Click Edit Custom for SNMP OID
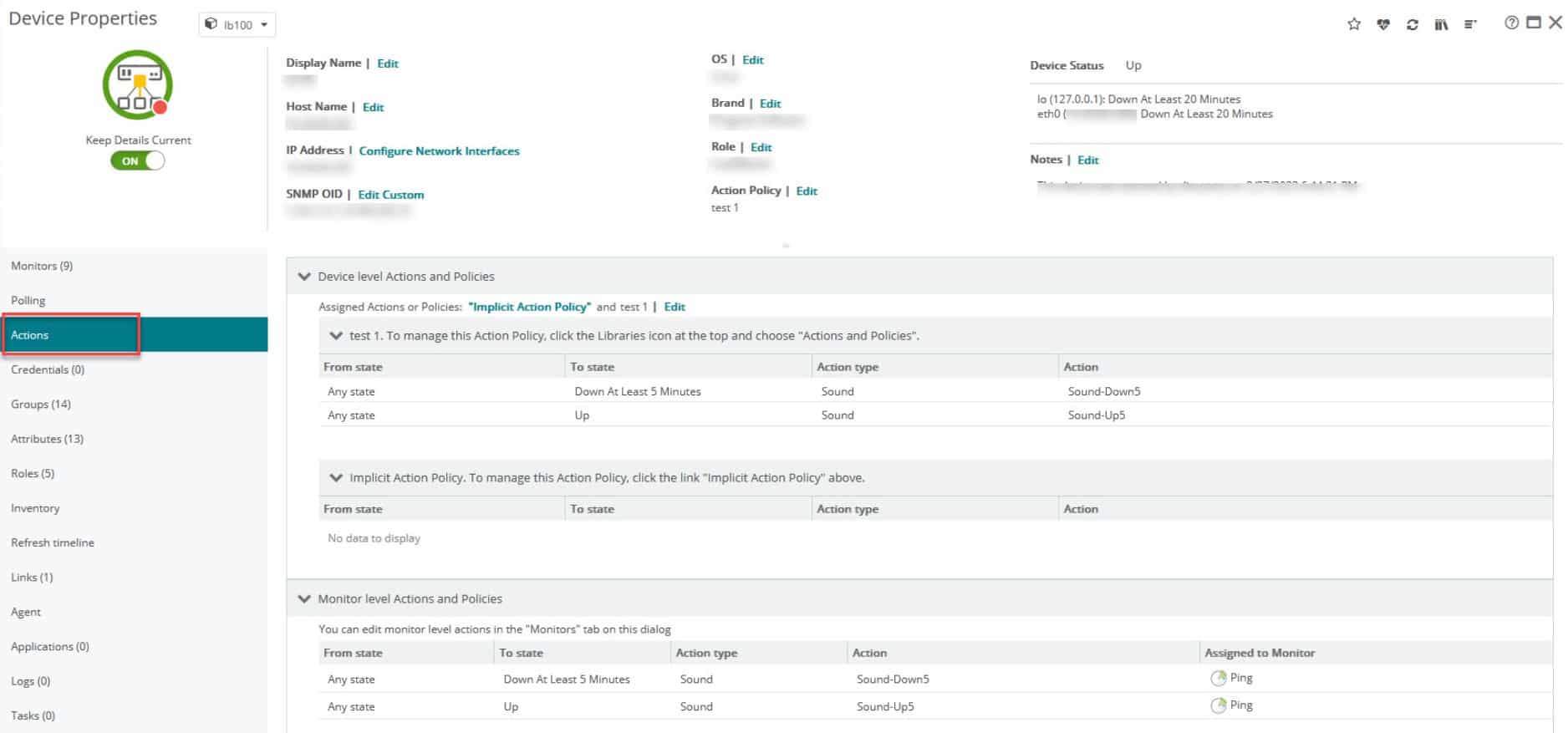This screenshot has width=1568, height=733. [x=391, y=195]
